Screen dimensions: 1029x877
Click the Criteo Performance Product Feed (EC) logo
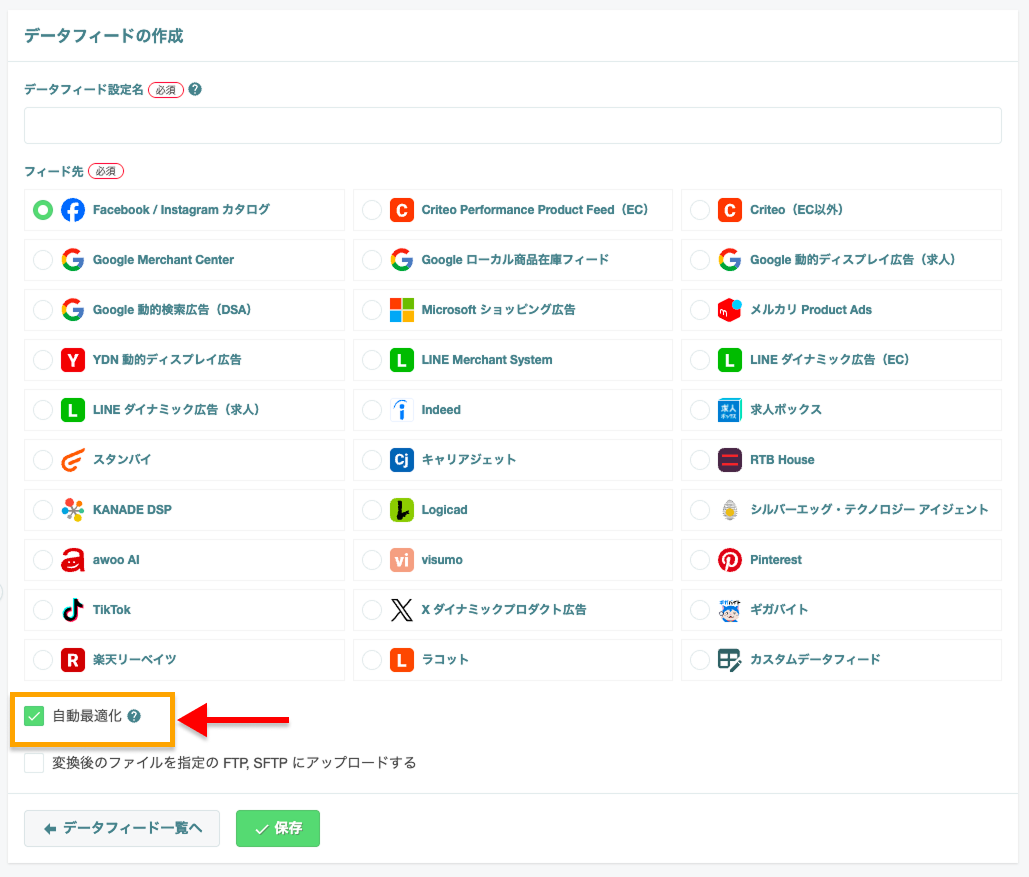click(402, 210)
